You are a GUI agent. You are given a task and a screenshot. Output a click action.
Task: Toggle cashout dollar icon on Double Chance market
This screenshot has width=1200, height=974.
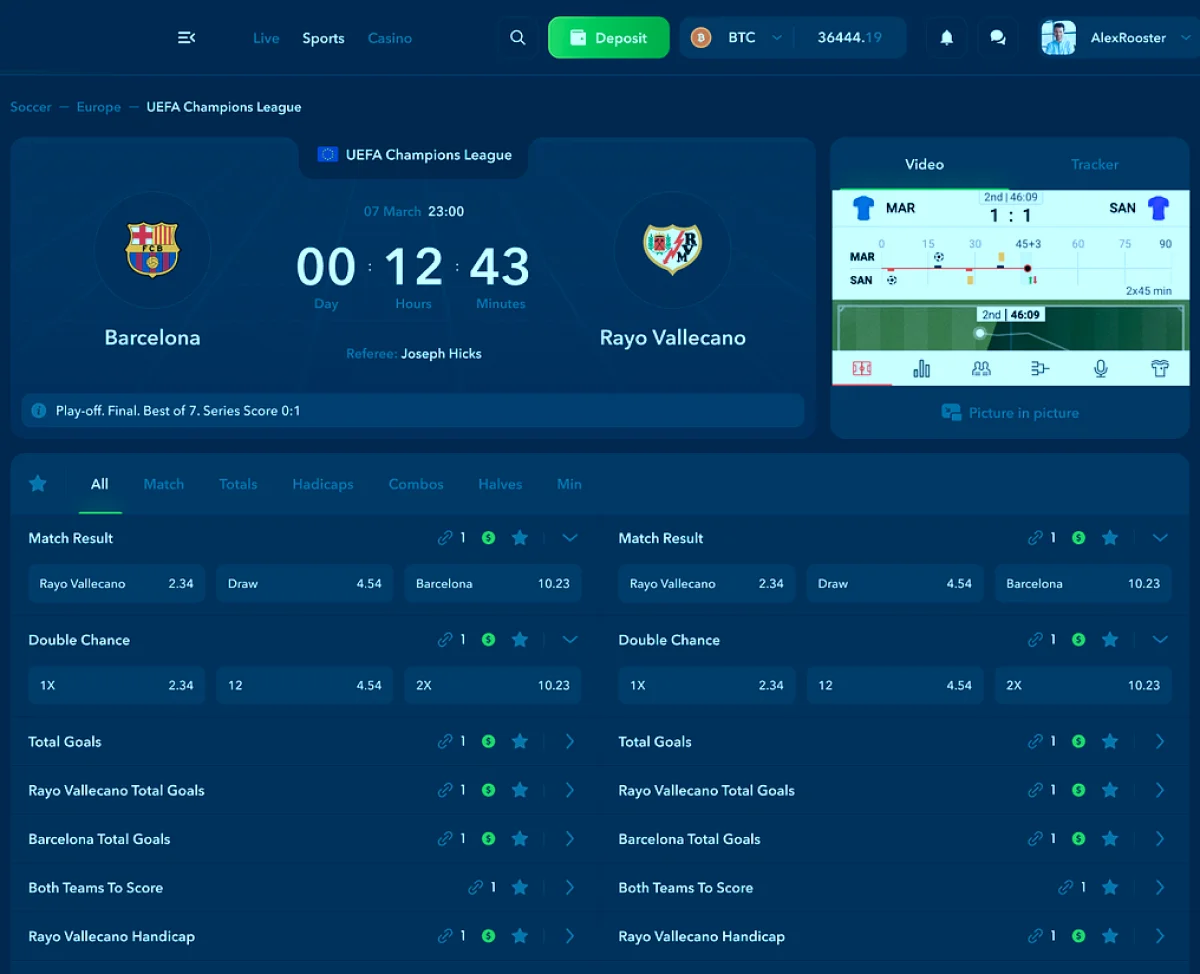coord(487,639)
